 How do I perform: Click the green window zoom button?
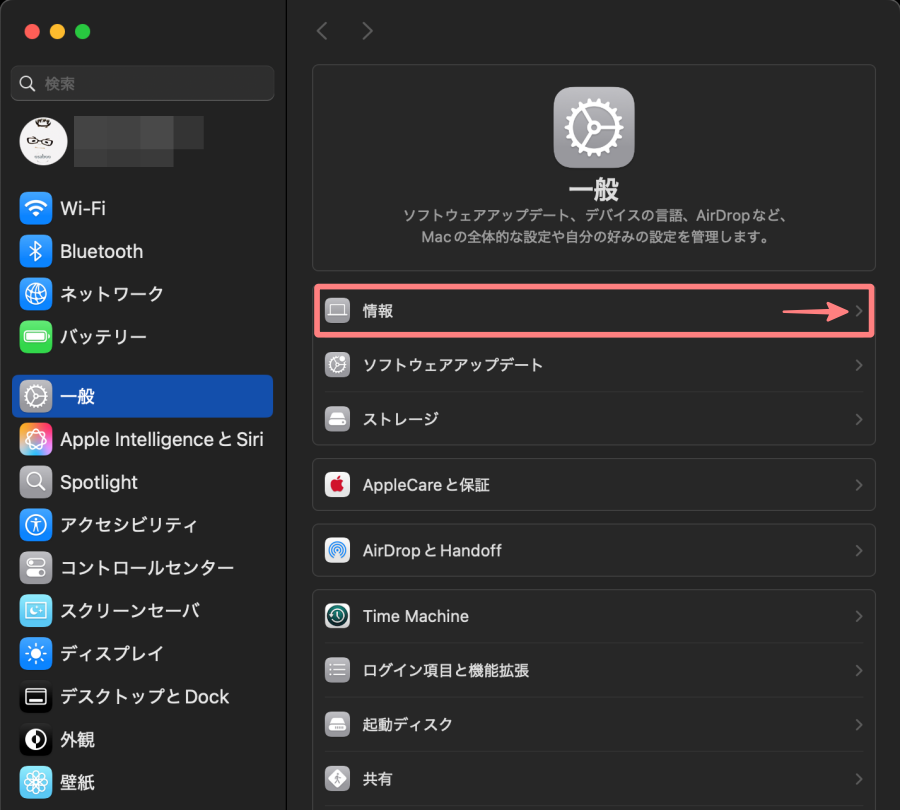coord(83,32)
